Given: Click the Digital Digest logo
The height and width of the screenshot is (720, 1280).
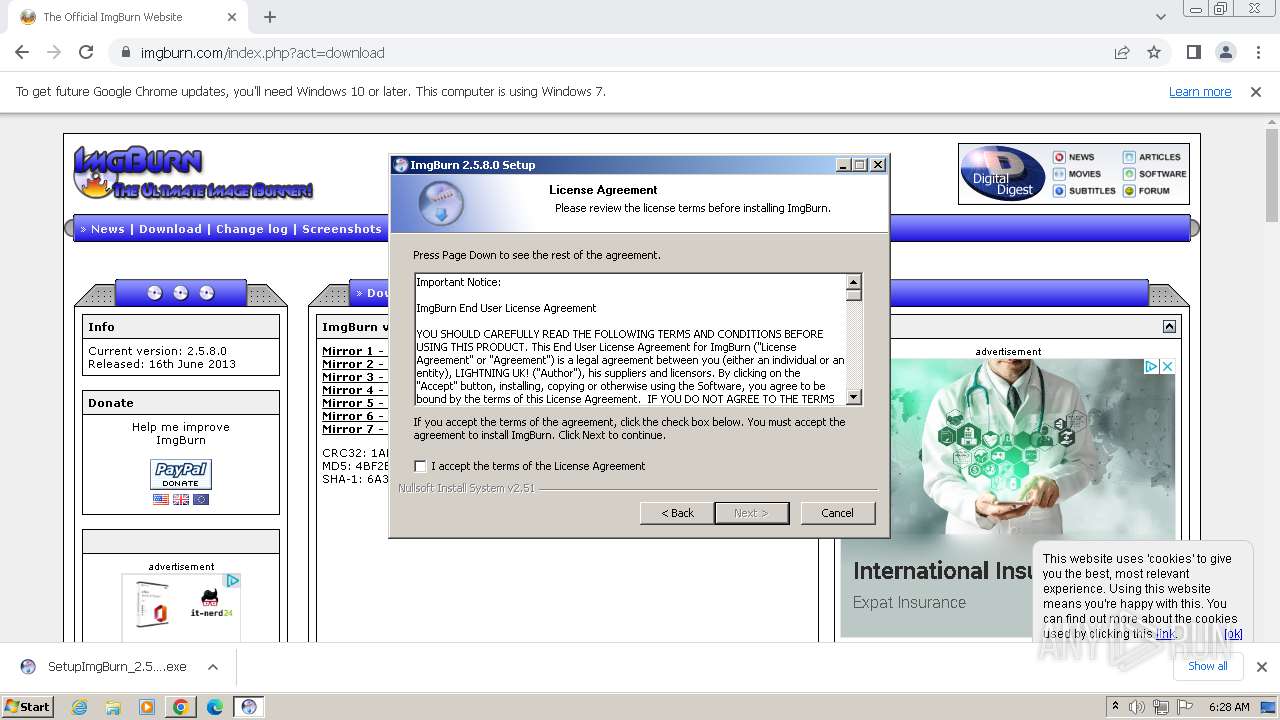Looking at the screenshot, I should [x=1003, y=174].
